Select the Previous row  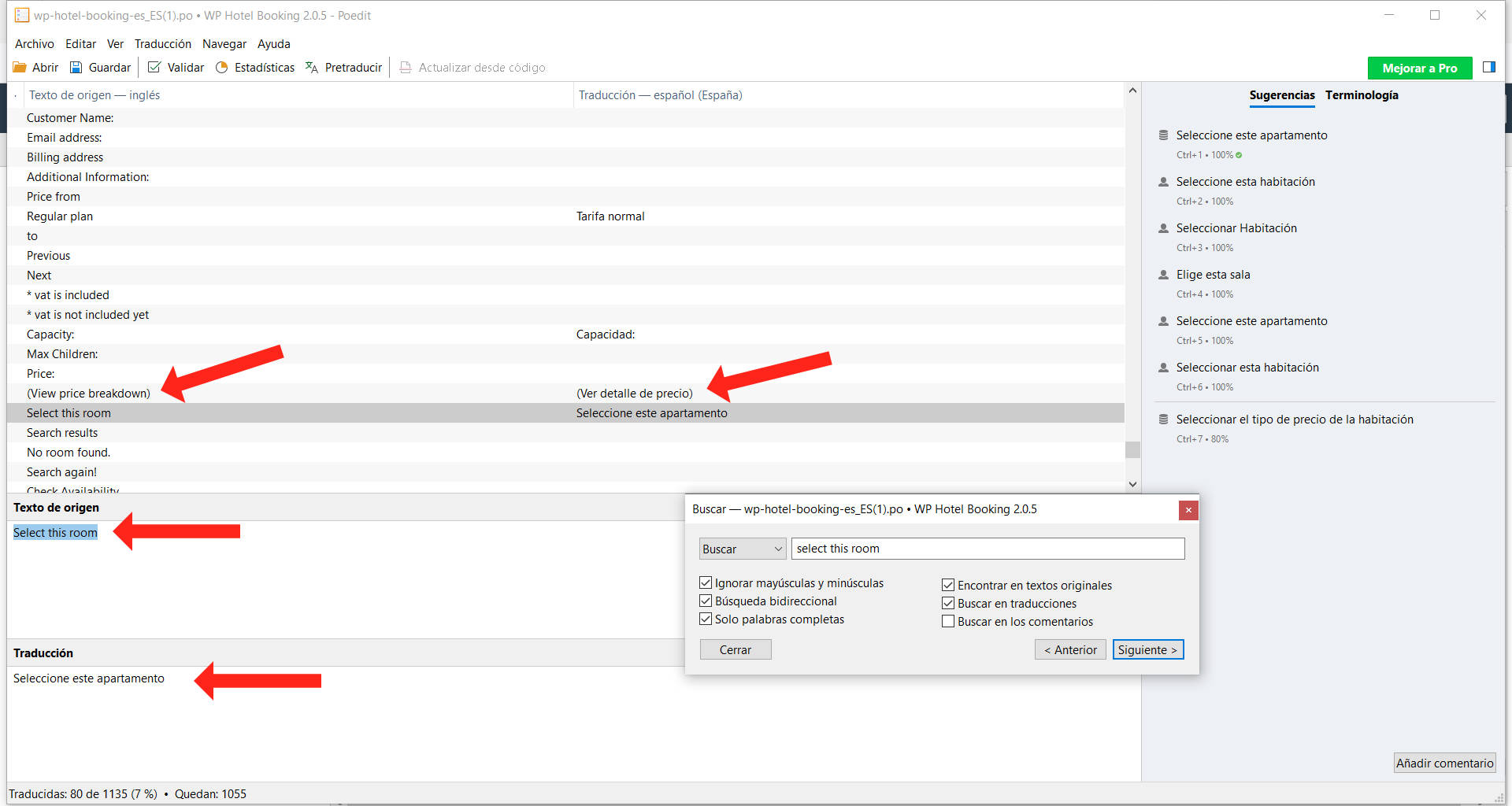click(565, 256)
